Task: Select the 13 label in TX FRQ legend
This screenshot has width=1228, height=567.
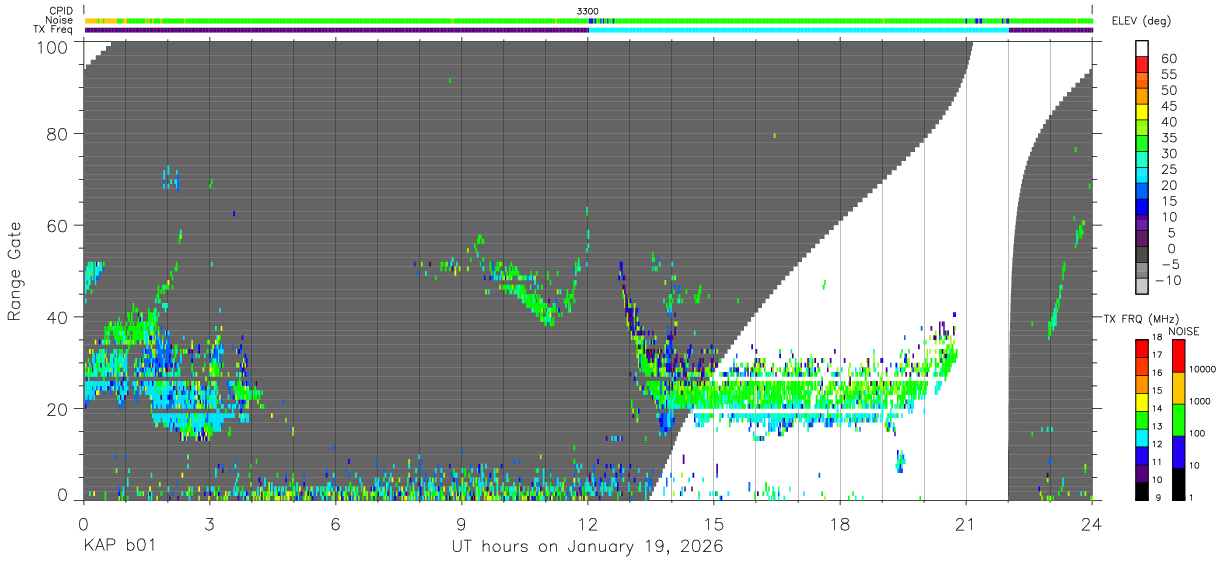Action: [1157, 426]
